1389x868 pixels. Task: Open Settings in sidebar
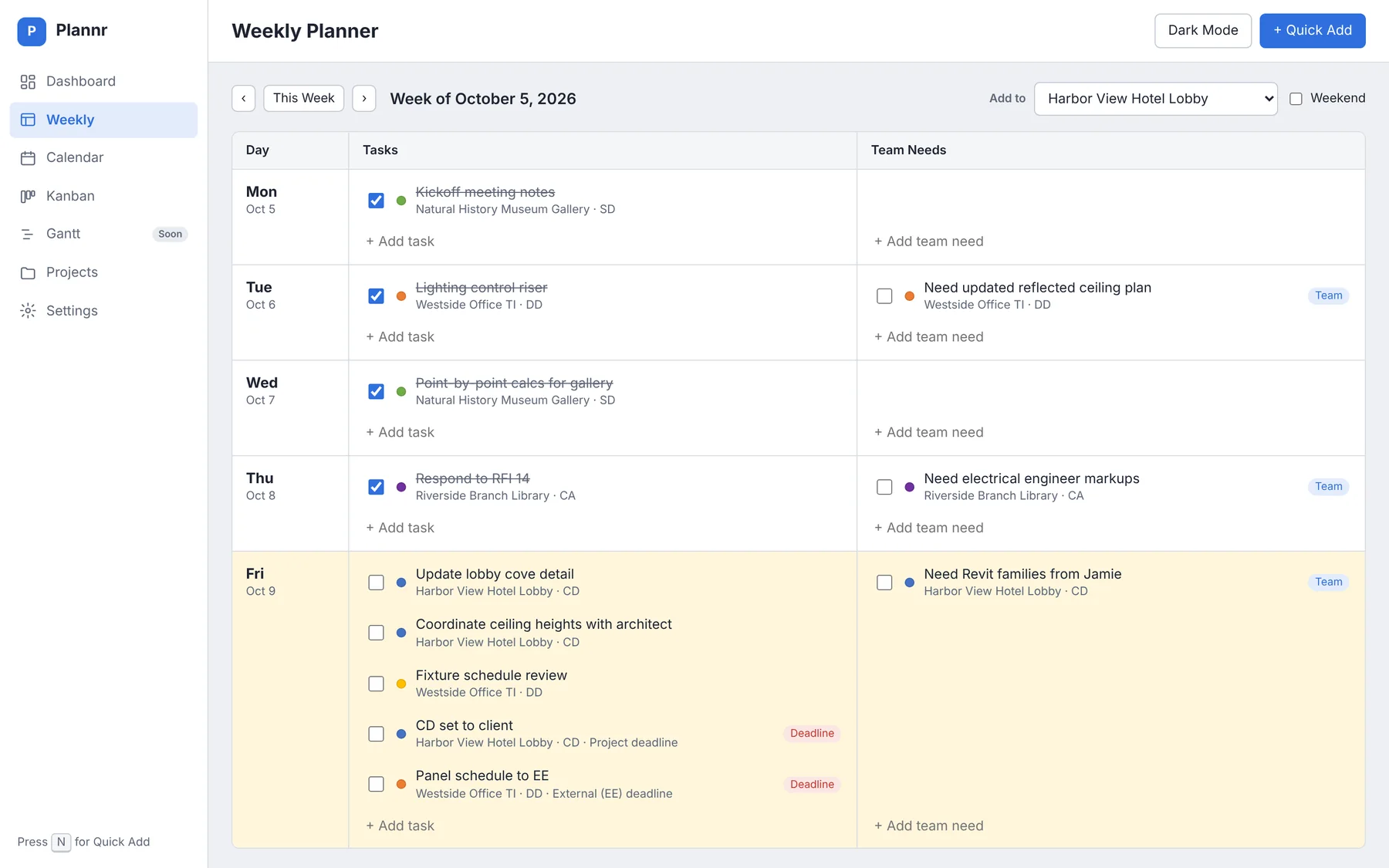click(x=103, y=311)
